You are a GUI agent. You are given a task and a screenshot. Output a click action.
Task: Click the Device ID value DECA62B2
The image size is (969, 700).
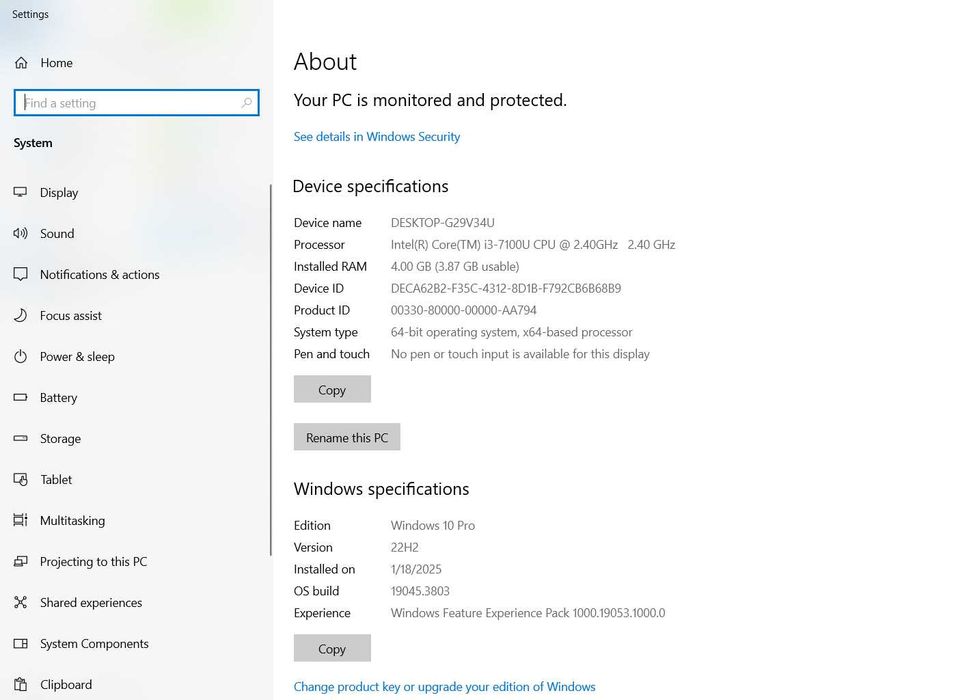point(506,289)
